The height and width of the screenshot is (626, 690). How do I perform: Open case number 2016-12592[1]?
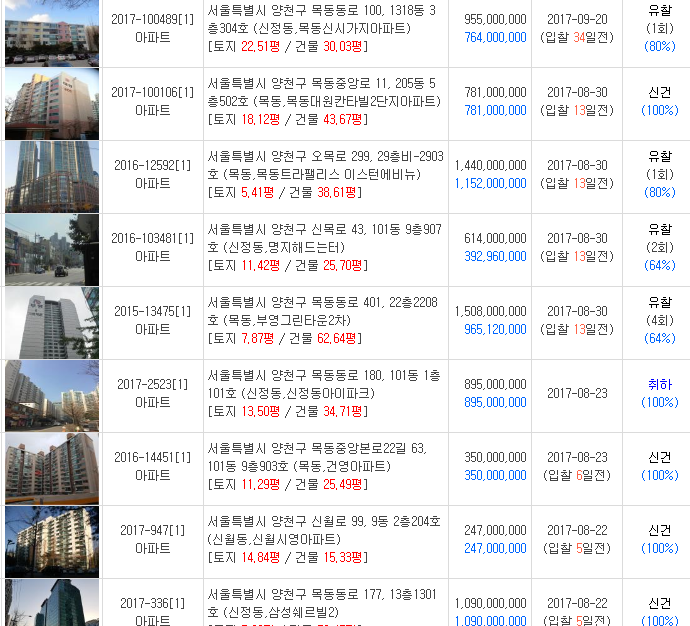point(152,165)
